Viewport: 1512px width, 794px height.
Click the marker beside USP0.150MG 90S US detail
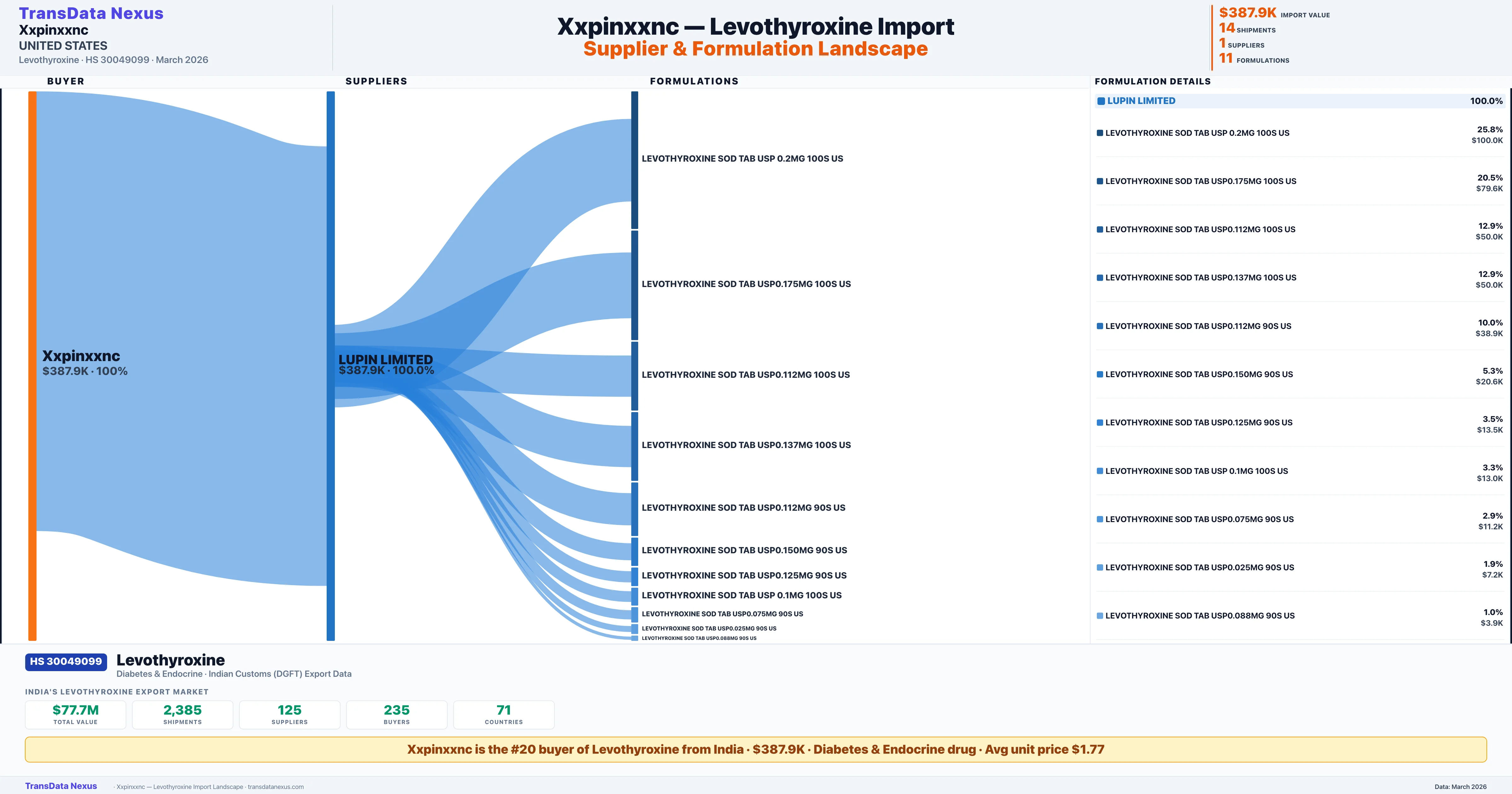(1100, 374)
